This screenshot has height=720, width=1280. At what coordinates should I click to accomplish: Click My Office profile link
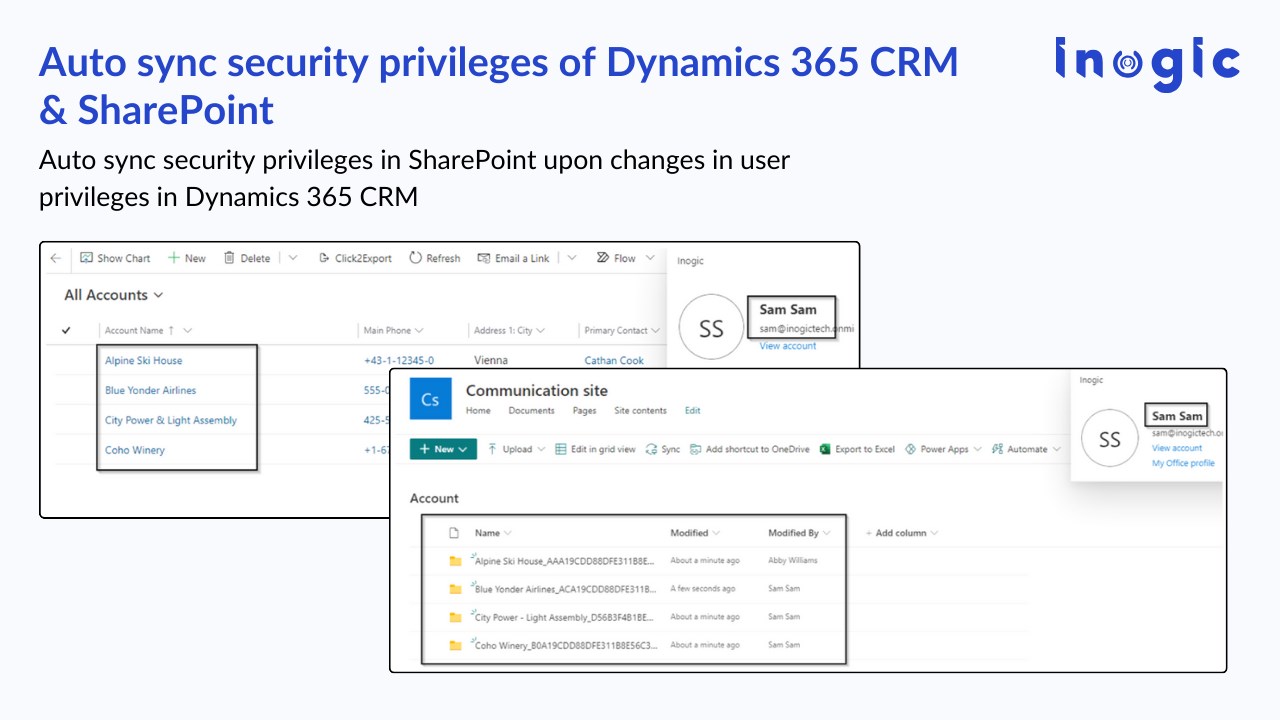[1183, 464]
